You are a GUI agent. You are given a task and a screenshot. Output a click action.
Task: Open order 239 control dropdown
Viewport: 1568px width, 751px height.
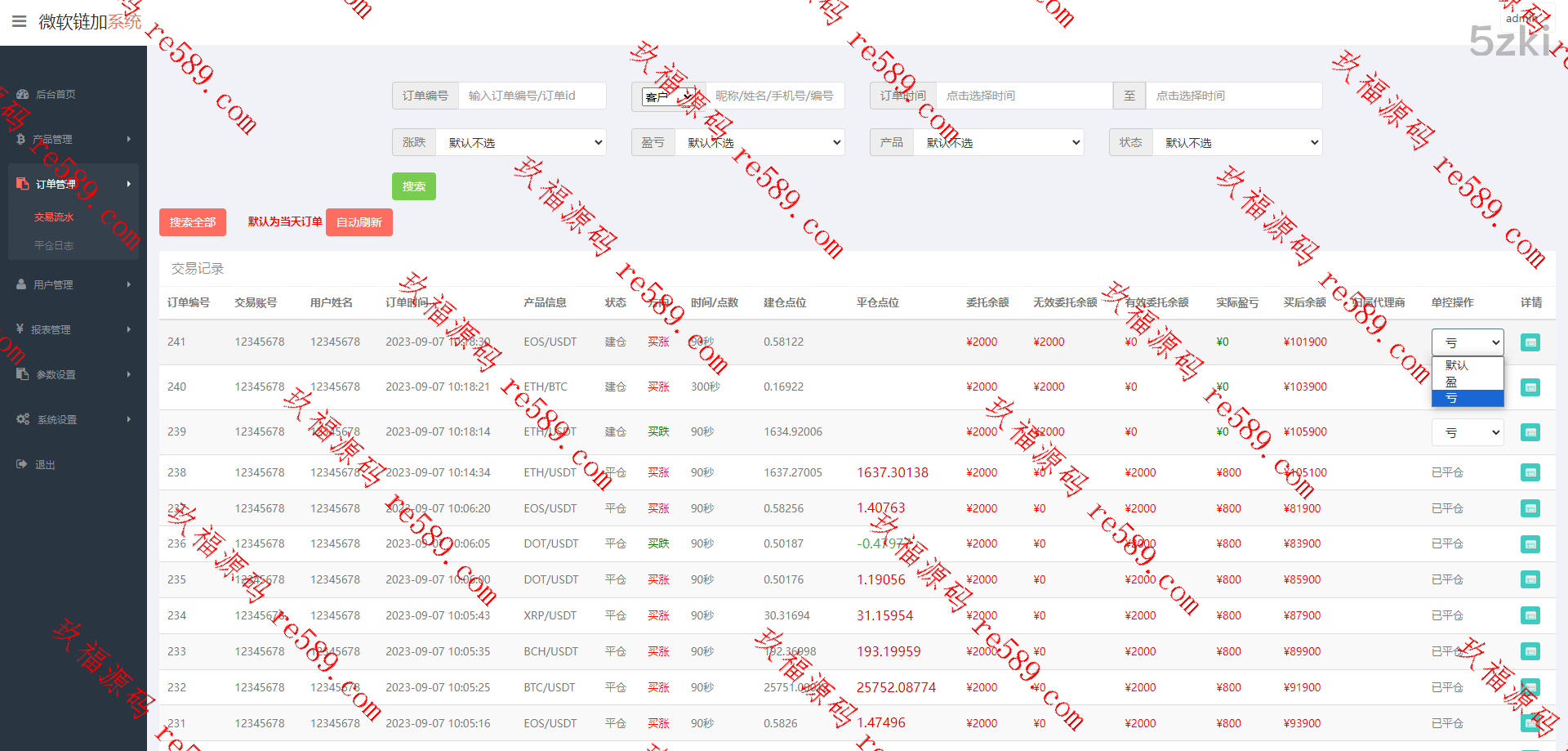pyautogui.click(x=1467, y=432)
